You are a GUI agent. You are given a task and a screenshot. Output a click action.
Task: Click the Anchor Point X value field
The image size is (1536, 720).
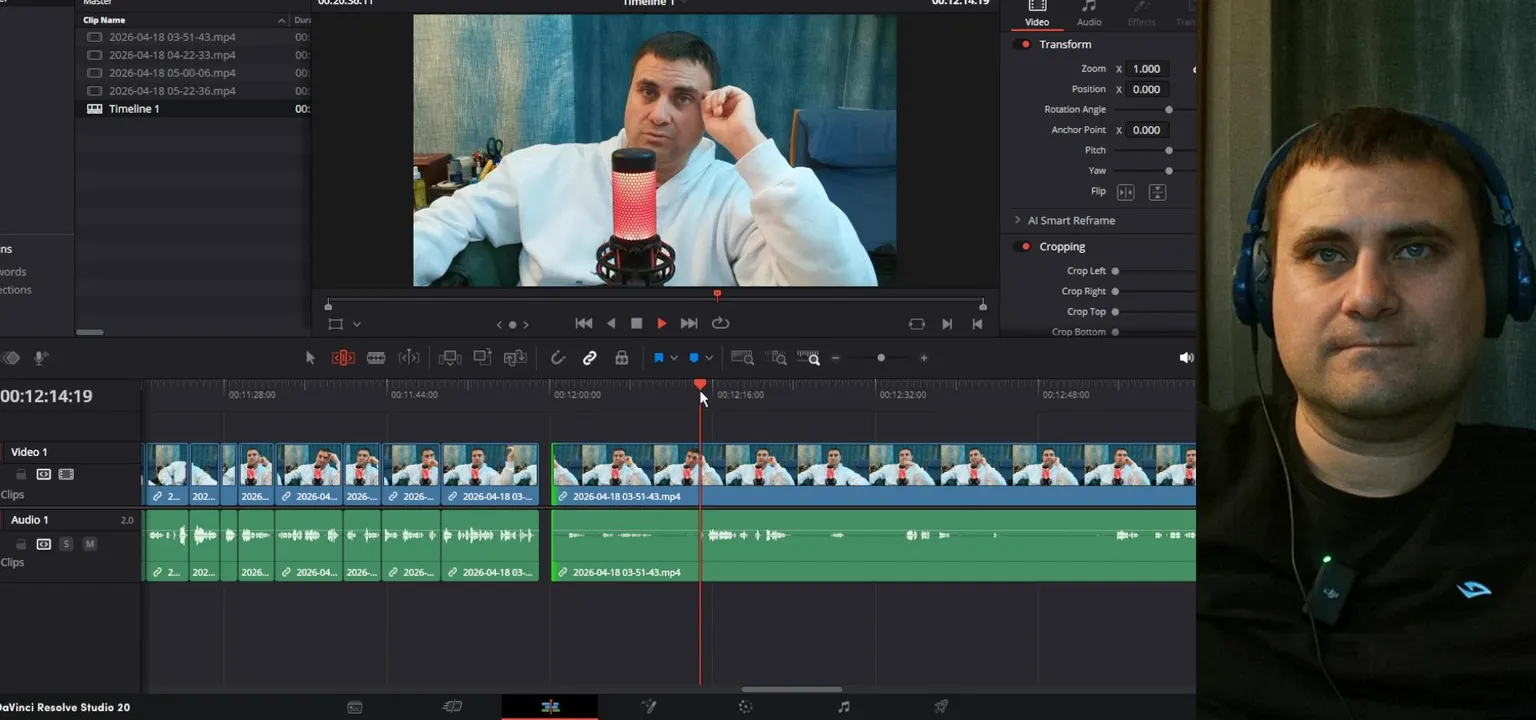point(1147,130)
